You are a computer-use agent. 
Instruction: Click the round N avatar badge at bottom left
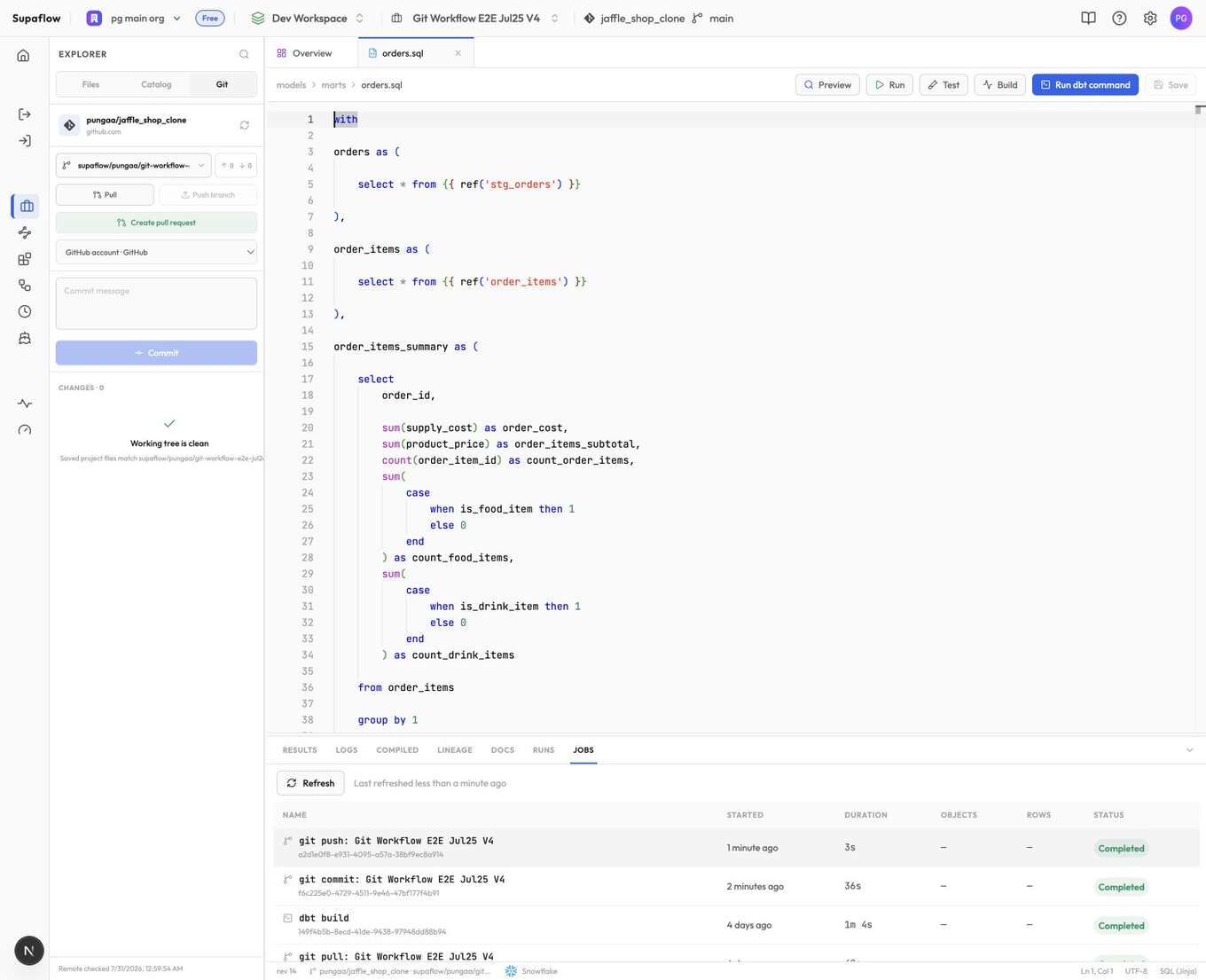click(29, 951)
